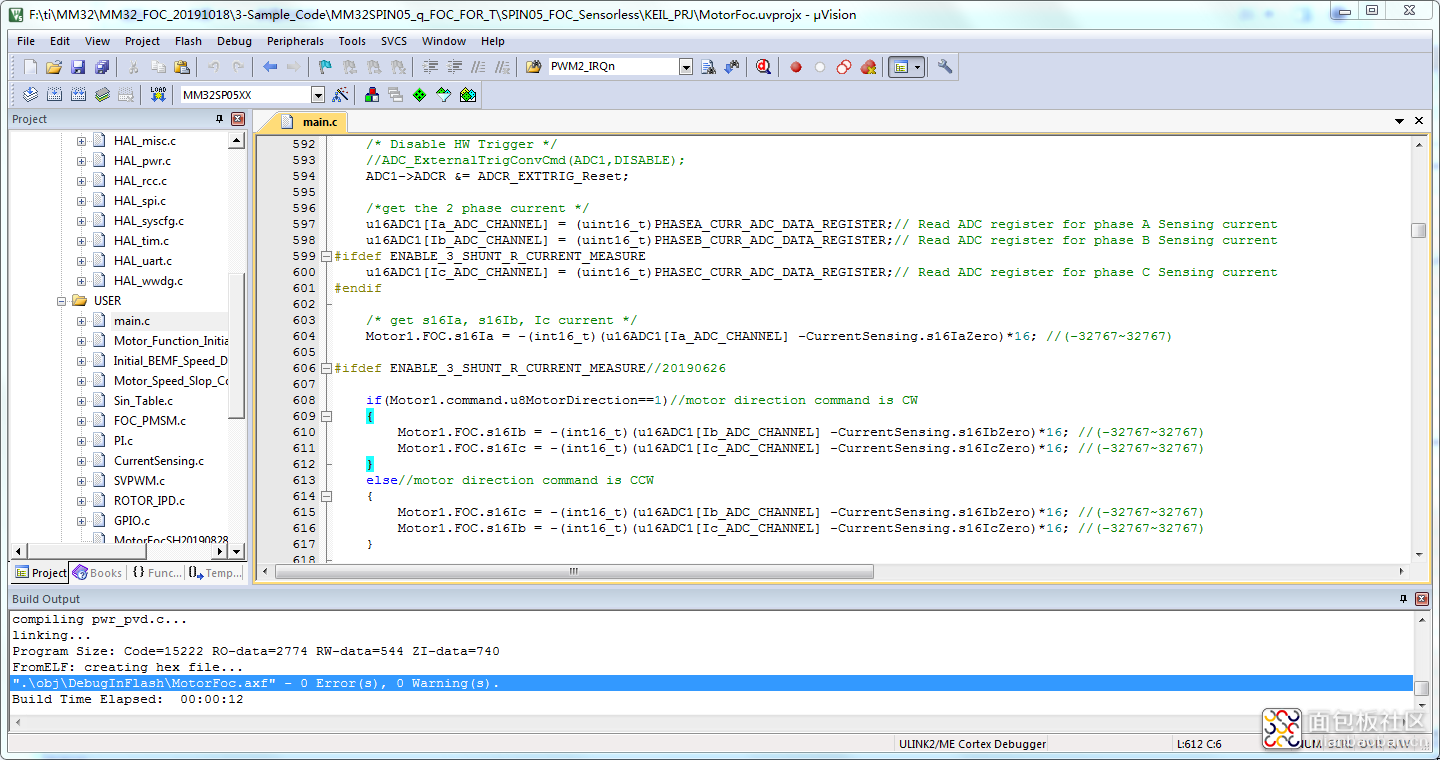Build target files

(x=54, y=95)
